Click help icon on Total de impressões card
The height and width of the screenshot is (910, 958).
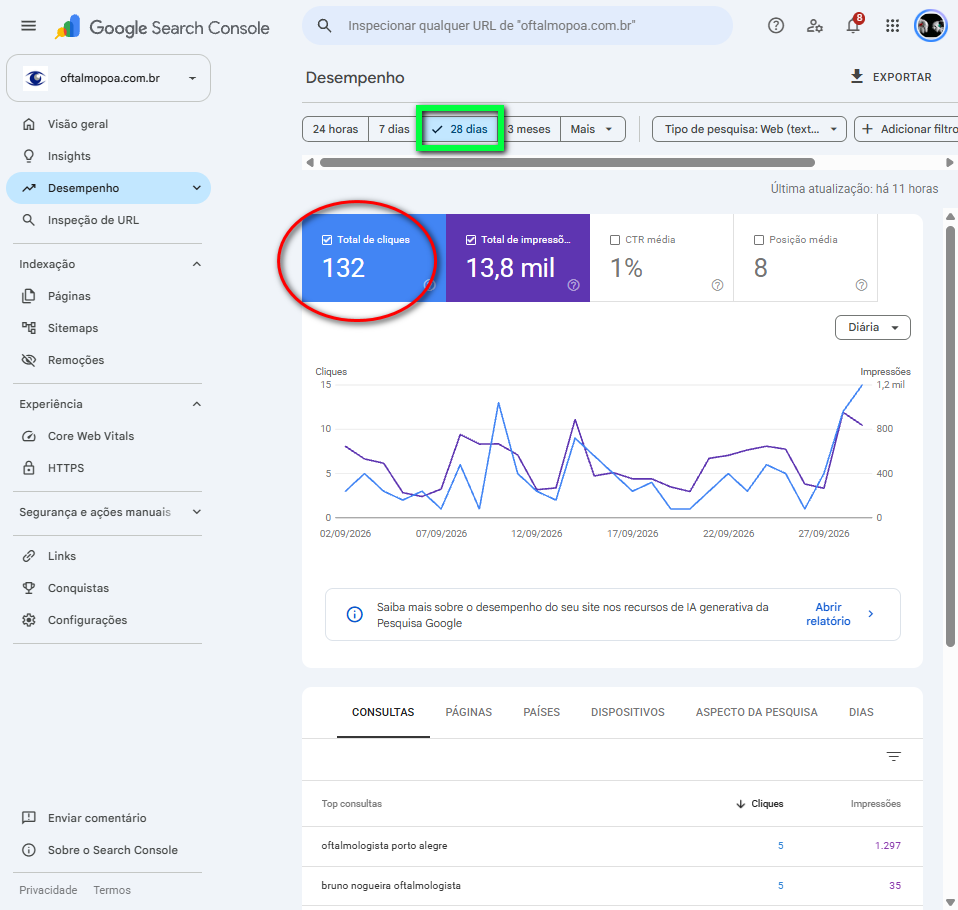[573, 285]
